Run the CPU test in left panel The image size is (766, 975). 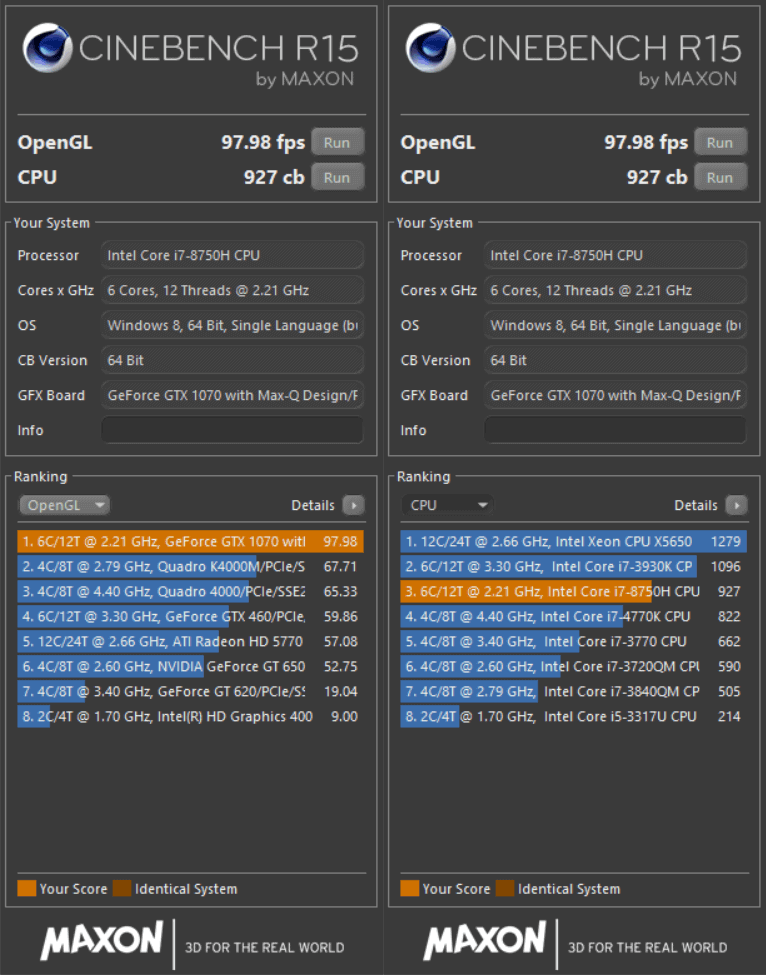(x=337, y=177)
